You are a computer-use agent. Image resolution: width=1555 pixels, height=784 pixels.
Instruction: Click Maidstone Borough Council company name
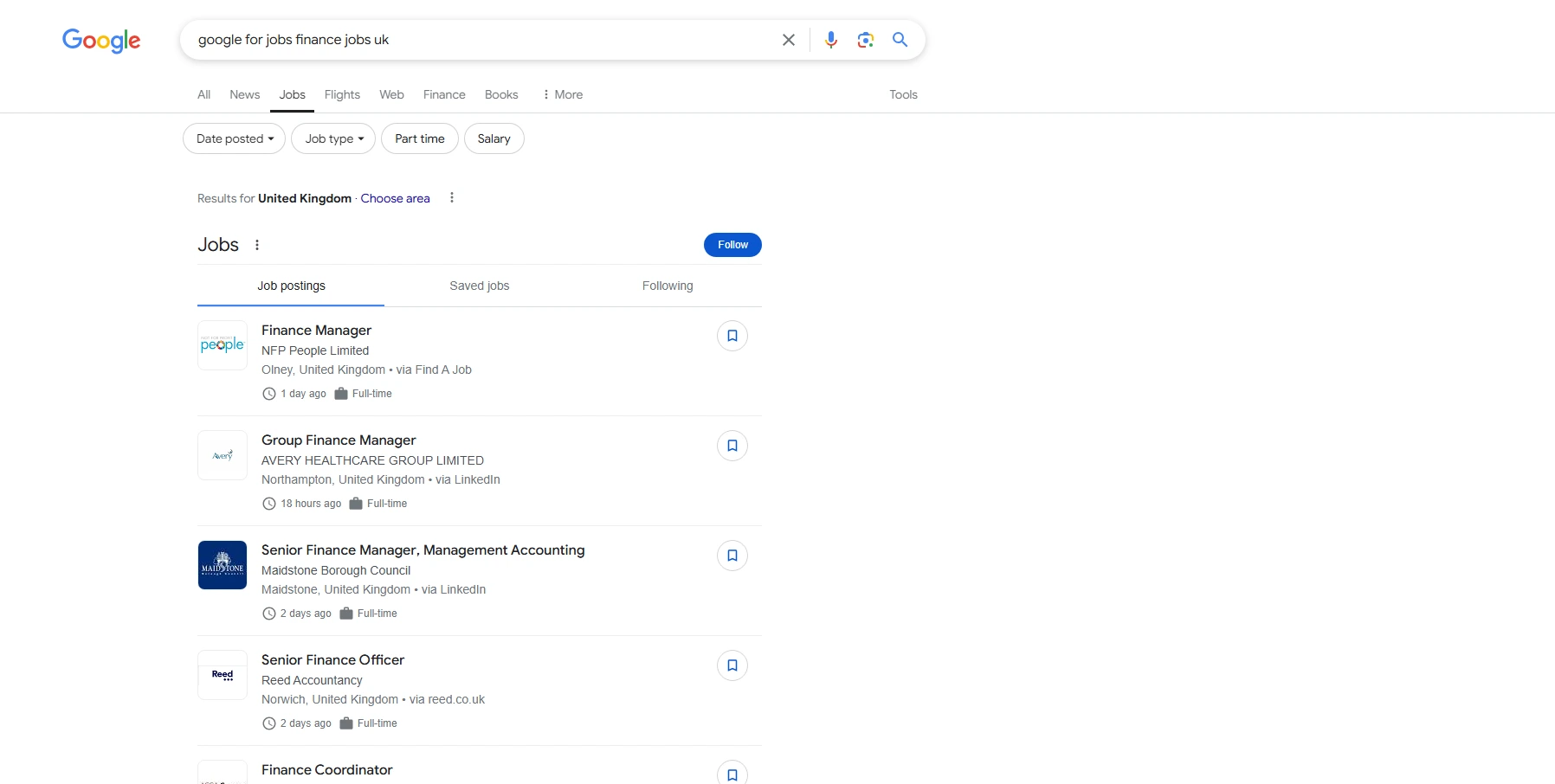336,570
